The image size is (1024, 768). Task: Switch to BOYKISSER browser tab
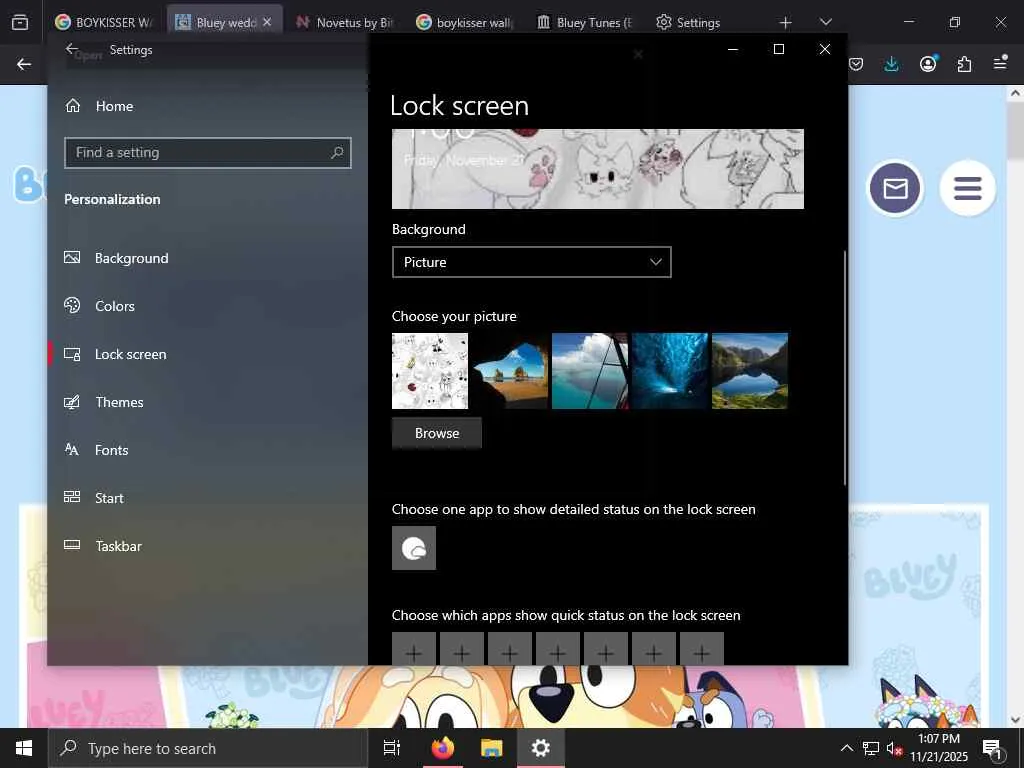point(104,22)
